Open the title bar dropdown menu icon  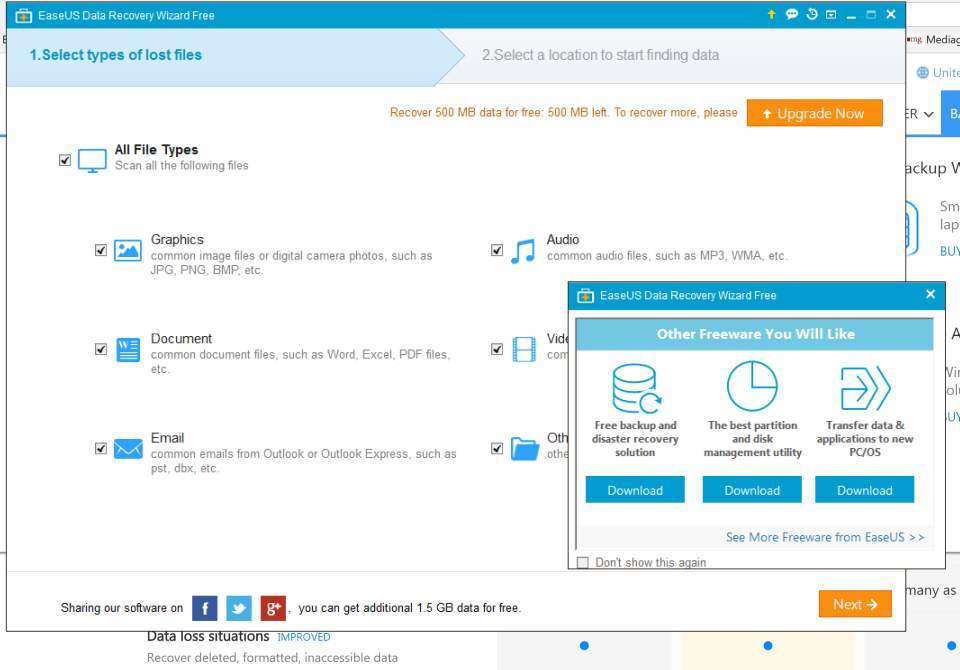click(x=831, y=14)
